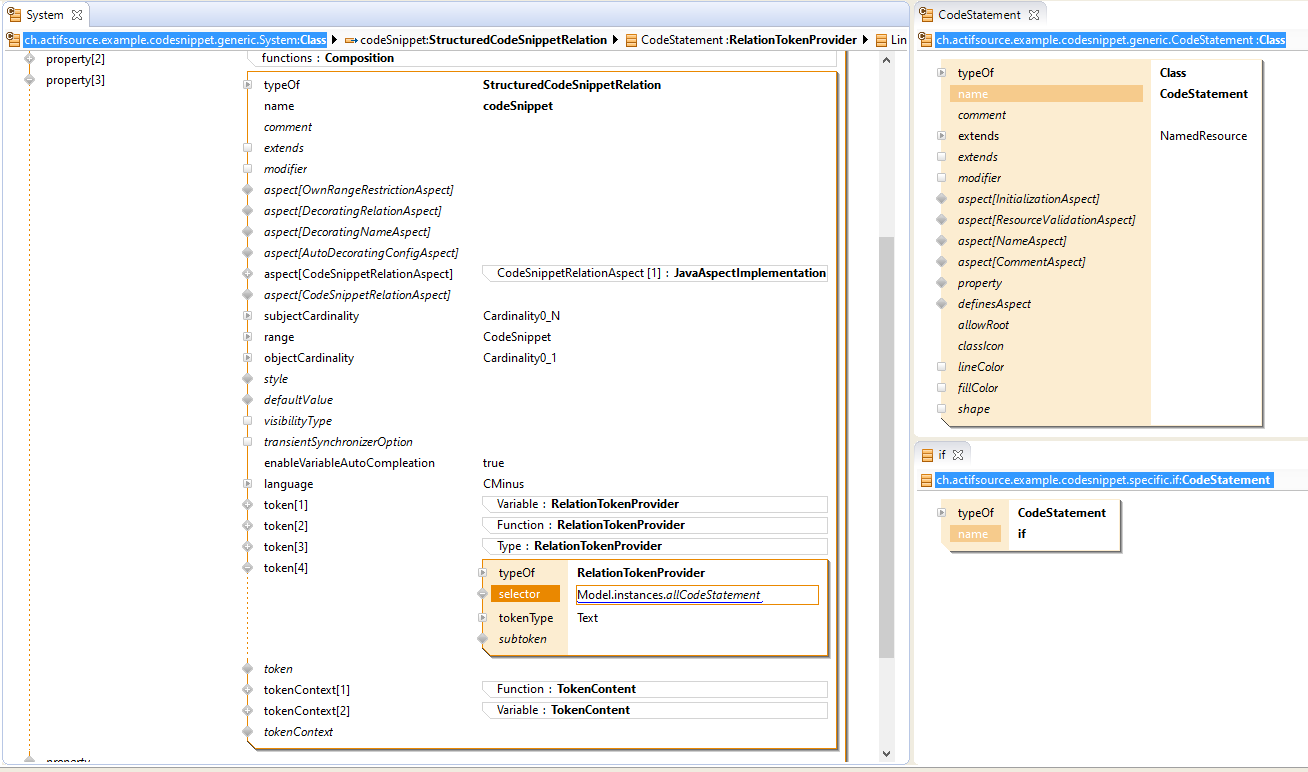The width and height of the screenshot is (1308, 772).
Task: Click the relation arrow icon before codeSnippet breadcrumb
Action: (x=351, y=40)
